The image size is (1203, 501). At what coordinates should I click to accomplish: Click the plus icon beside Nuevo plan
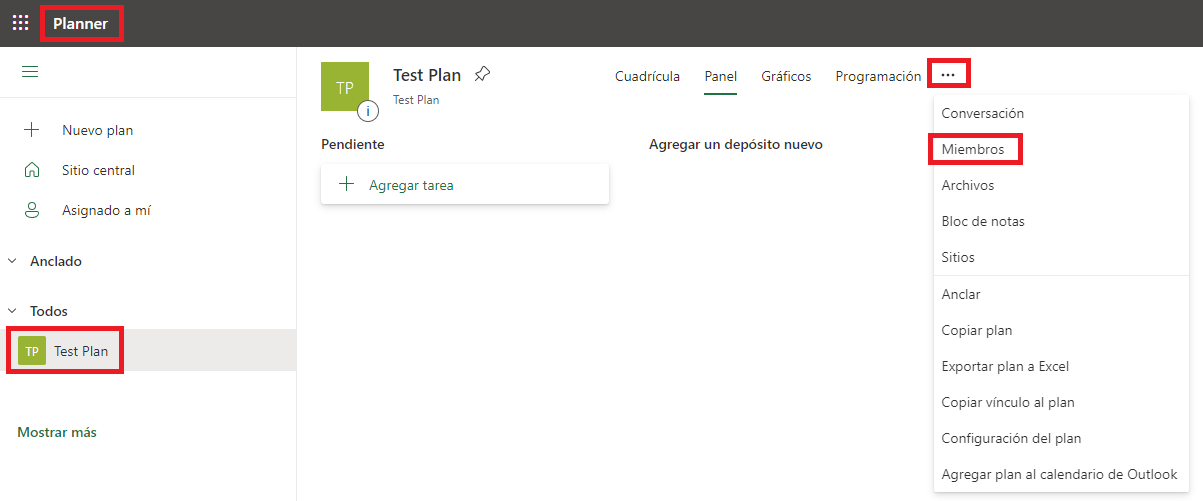click(x=31, y=130)
